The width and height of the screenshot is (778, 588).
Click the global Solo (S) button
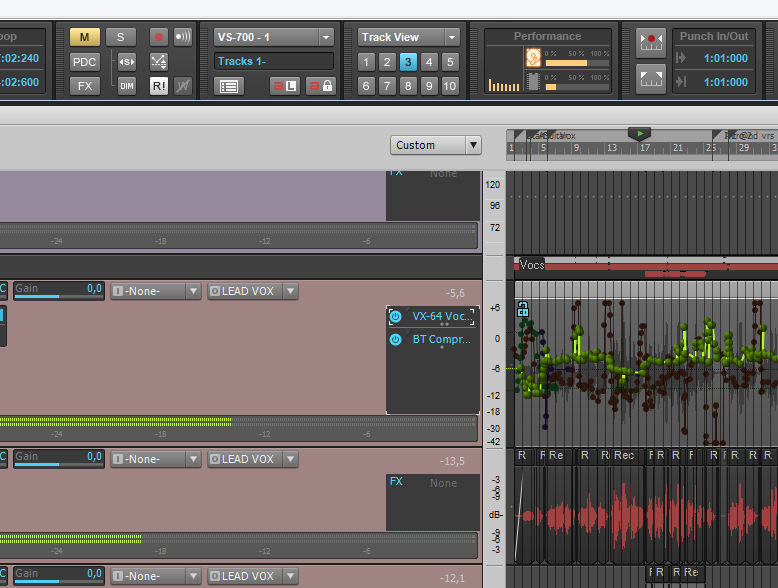click(120, 37)
